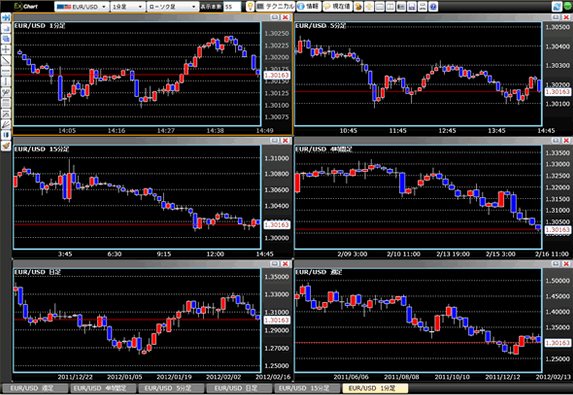
Task: Close the EUR/USD 5分足 chart panel
Action: click(x=566, y=17)
